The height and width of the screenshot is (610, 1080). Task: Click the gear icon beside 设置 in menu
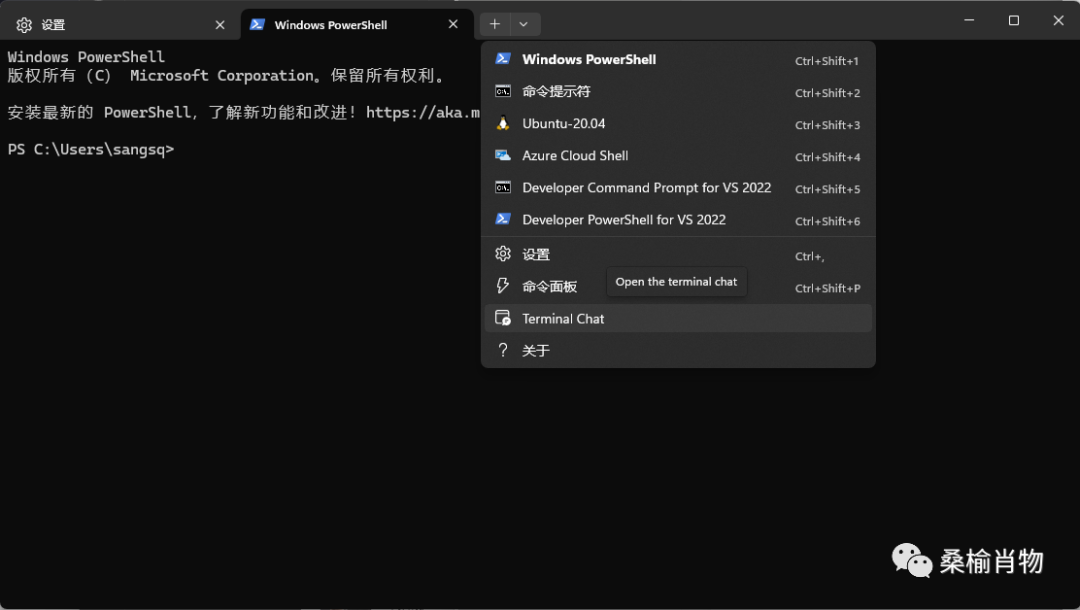point(503,254)
